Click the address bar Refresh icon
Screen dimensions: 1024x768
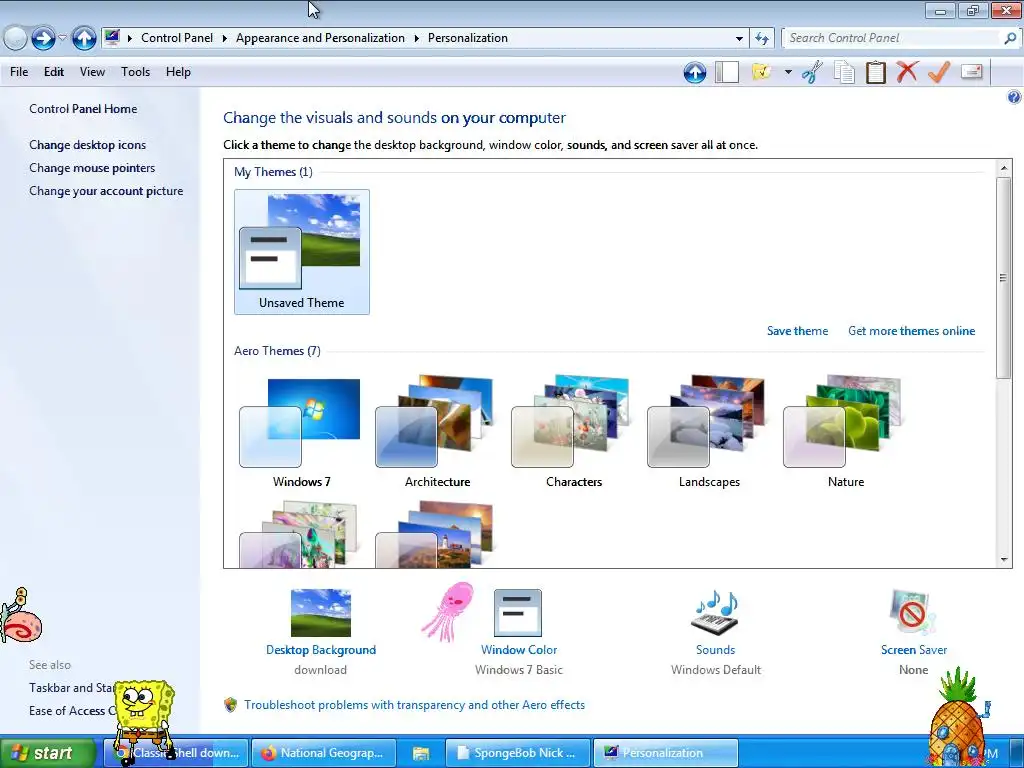point(762,39)
